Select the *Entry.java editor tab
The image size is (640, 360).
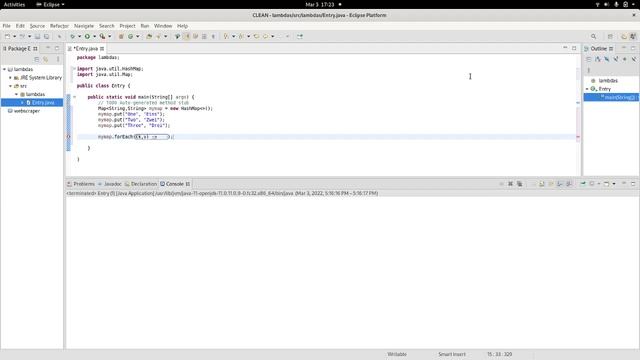[86, 49]
